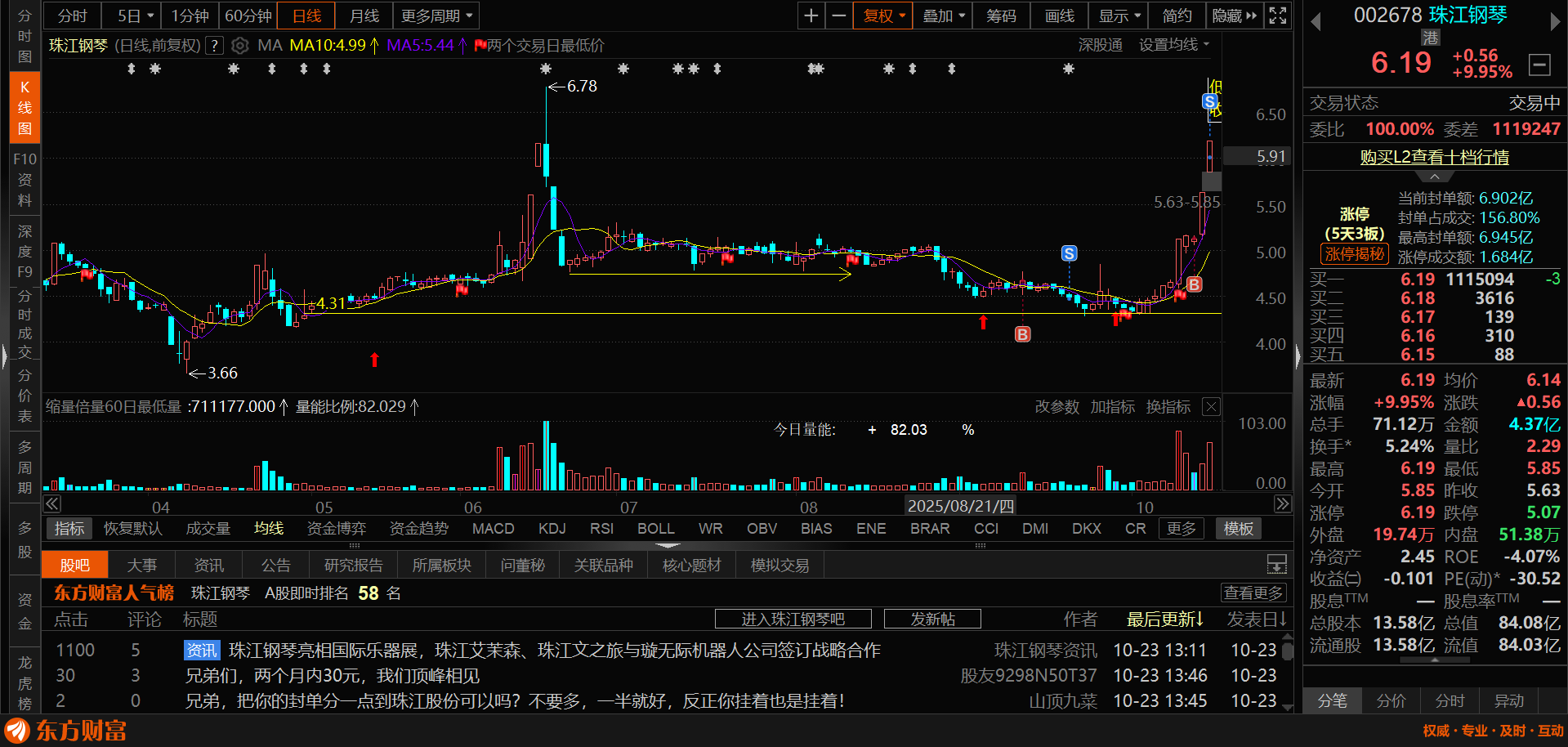The width and height of the screenshot is (1568, 747).
Task: Toggle the KDJ indicator
Action: [552, 529]
